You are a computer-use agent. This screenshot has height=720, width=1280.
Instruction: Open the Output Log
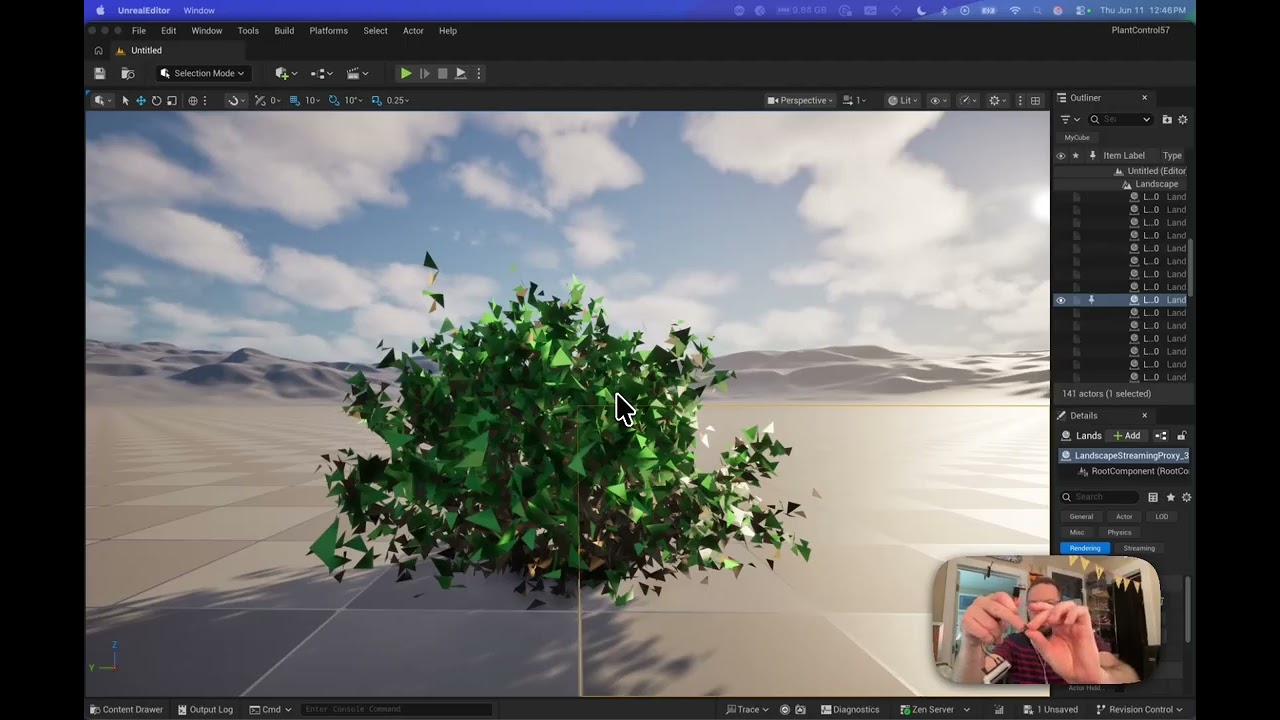205,710
